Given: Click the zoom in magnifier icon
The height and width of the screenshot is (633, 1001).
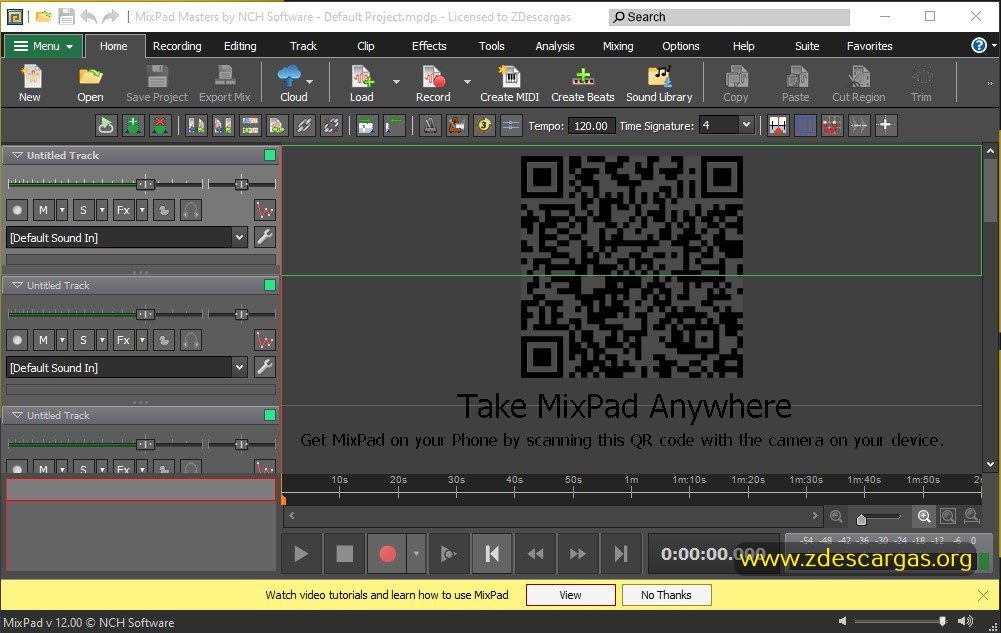Looking at the screenshot, I should tap(924, 516).
